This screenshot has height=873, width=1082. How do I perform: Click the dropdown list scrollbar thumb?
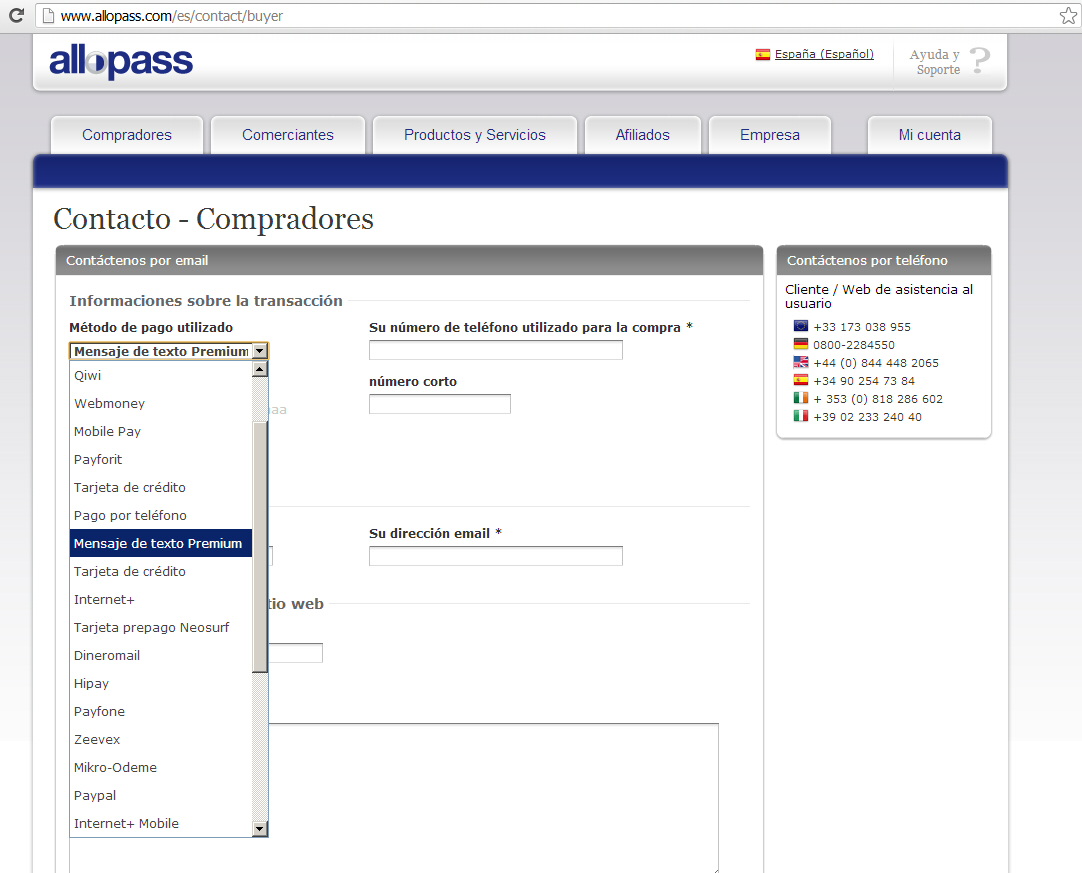point(259,547)
